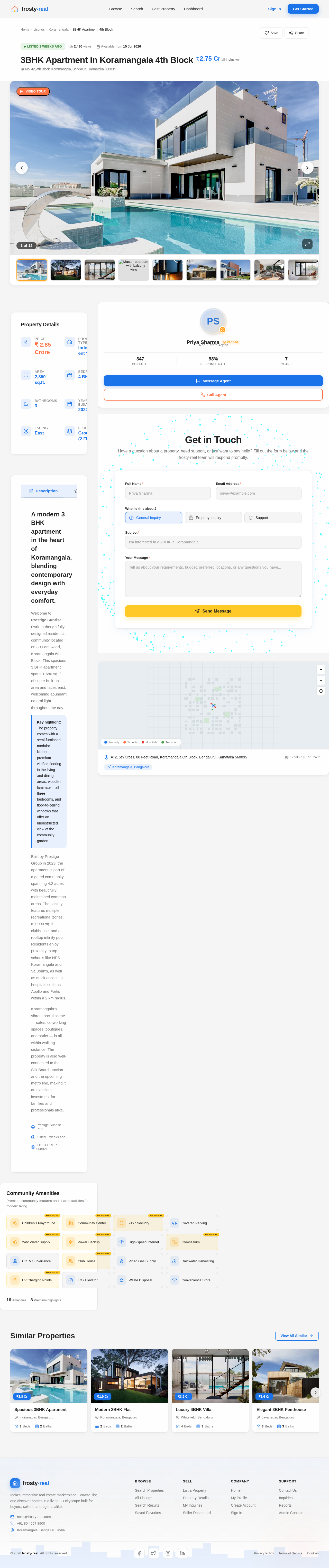Viewport: 329px width, 1568px height.
Task: Click the frosty-real logo in the header
Action: (x=29, y=9)
